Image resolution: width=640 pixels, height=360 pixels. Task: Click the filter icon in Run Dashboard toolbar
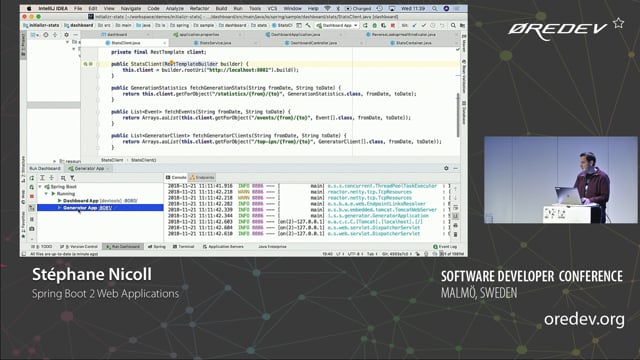pos(72,178)
